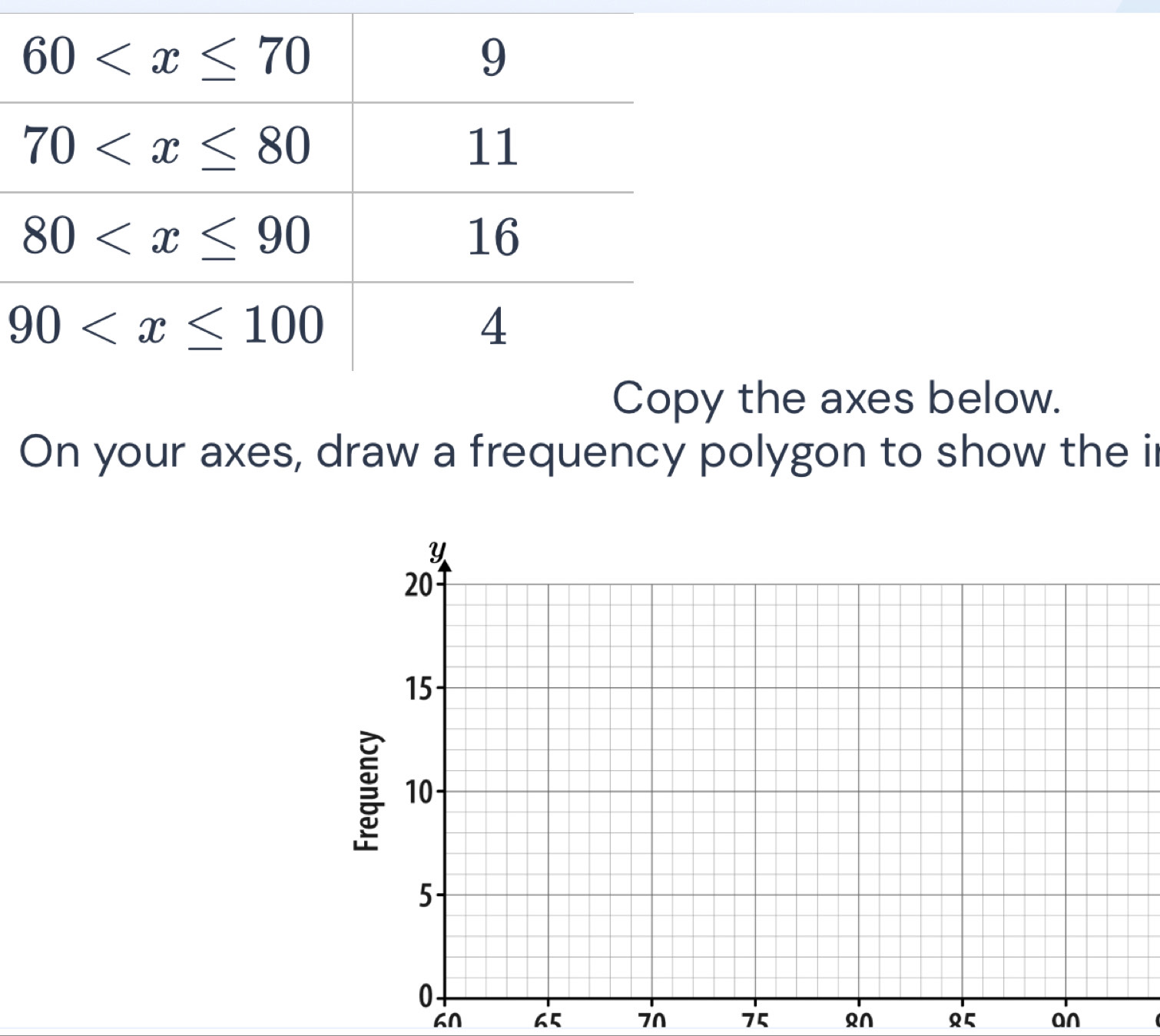Viewport: 1160px width, 1036px height.
Task: Click the y label above the vertical axis
Action: click(x=437, y=550)
